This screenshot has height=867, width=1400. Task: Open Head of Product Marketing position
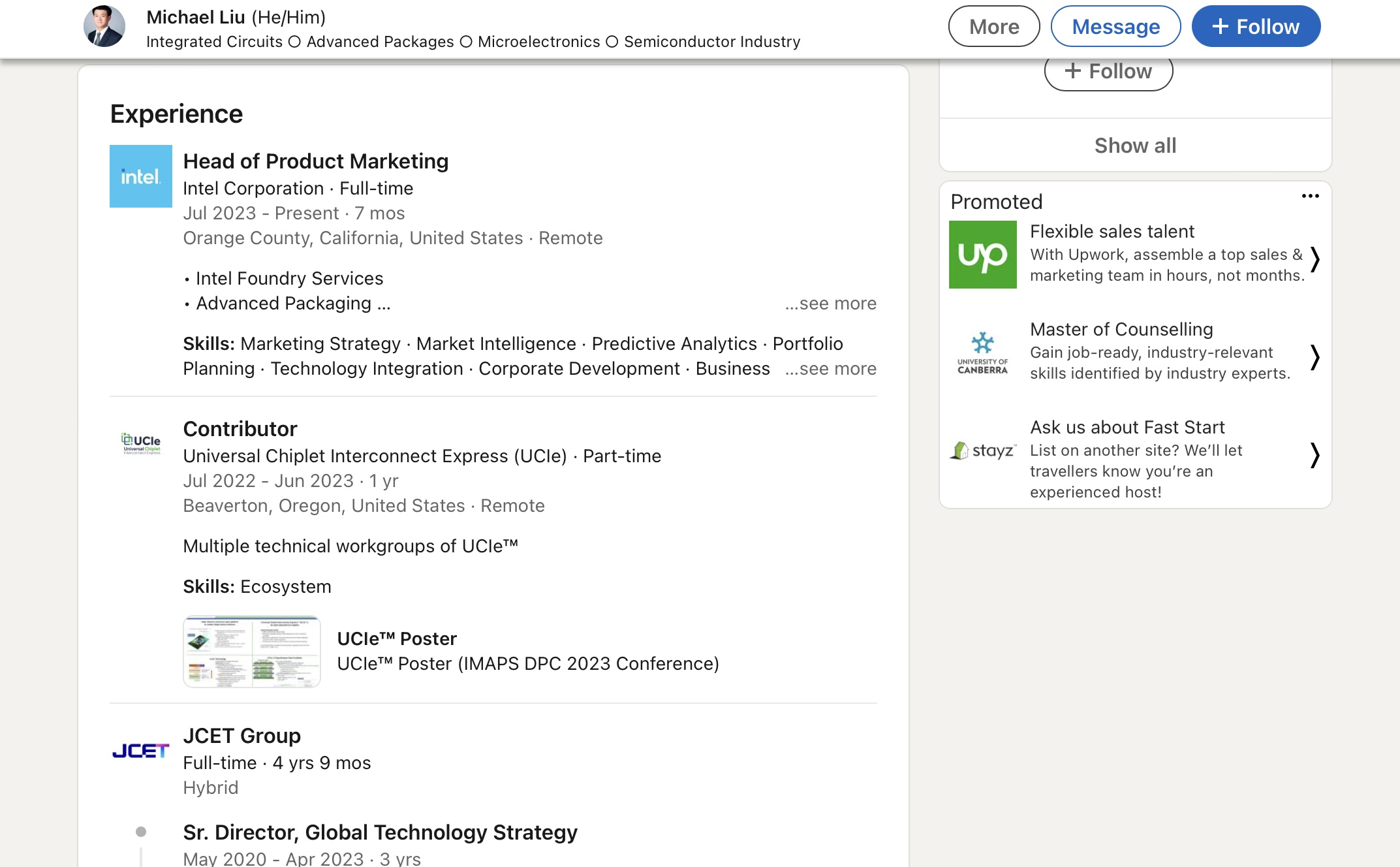(x=316, y=161)
